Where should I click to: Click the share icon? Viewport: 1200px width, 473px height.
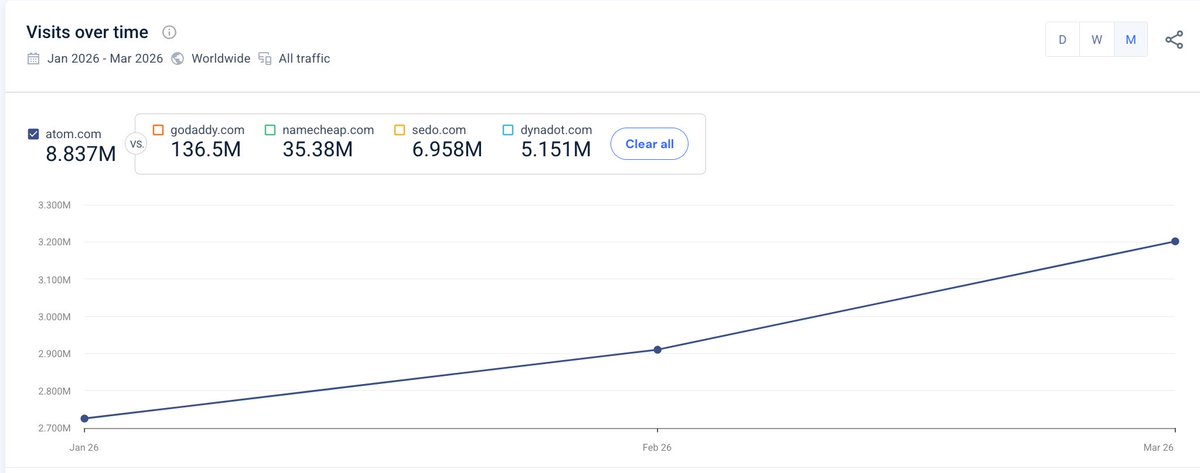coord(1174,40)
